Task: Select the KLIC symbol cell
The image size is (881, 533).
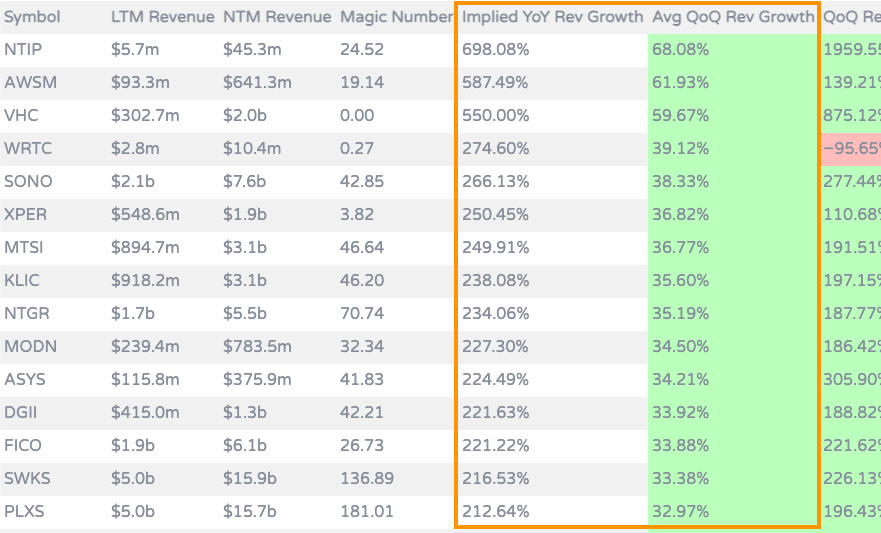Action: [x=22, y=280]
